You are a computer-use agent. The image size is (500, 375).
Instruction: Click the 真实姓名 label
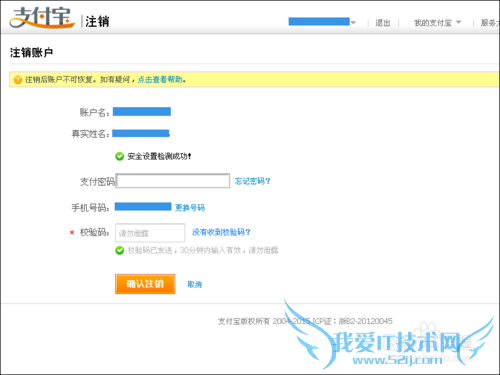coord(90,134)
